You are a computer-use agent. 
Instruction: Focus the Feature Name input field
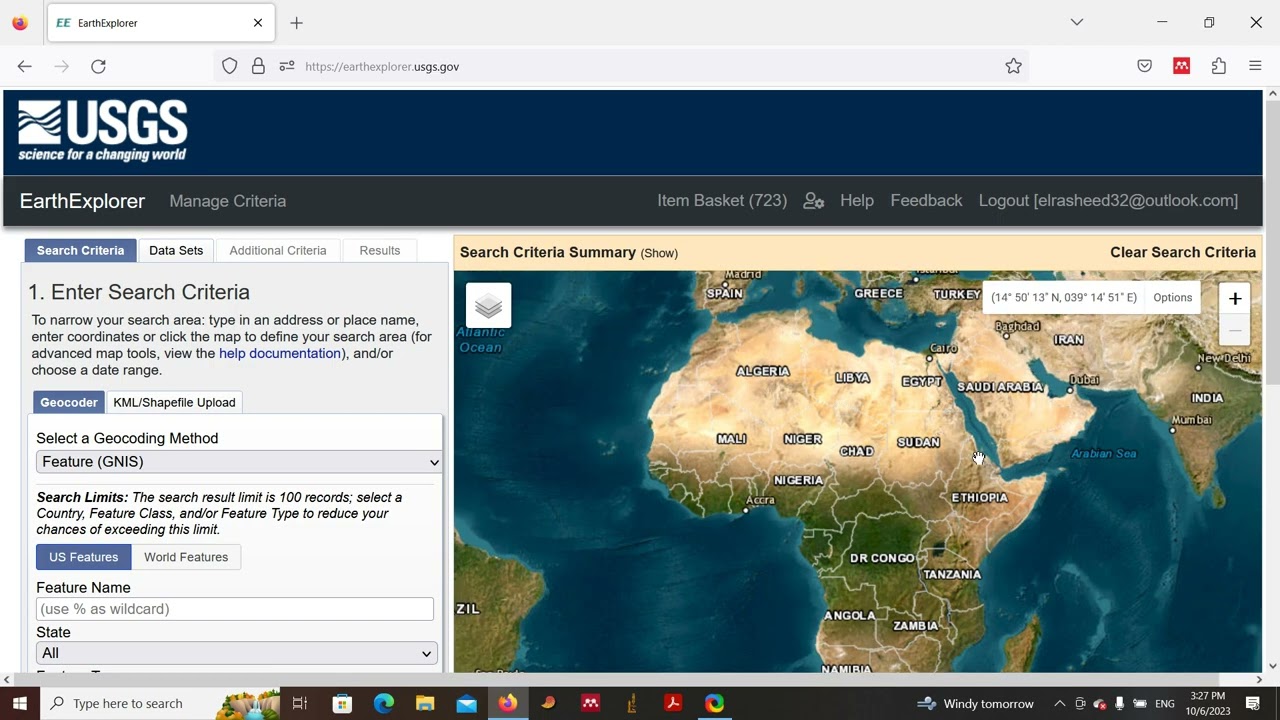235,609
